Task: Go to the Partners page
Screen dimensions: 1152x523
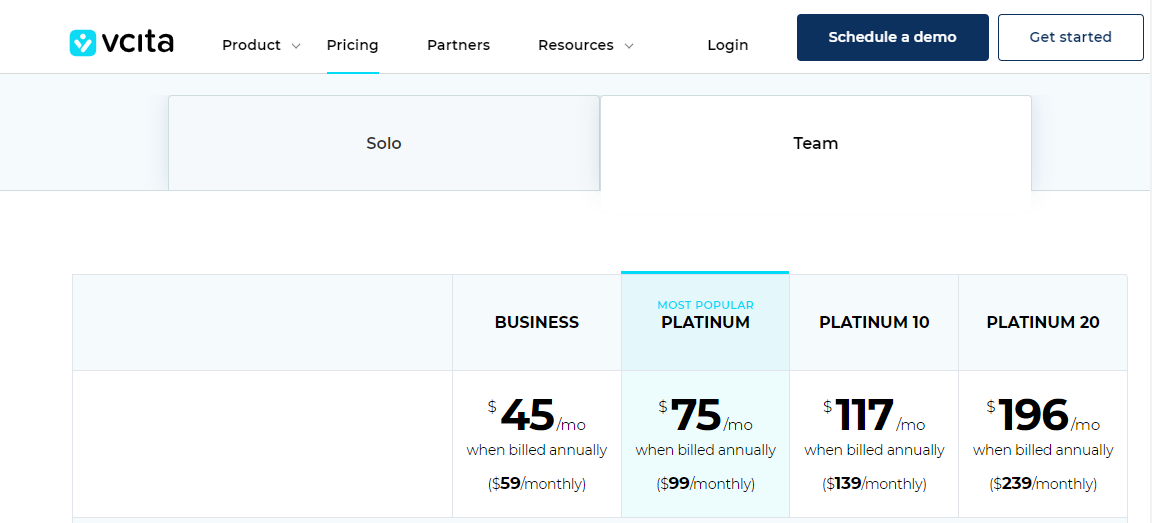Action: (x=458, y=46)
